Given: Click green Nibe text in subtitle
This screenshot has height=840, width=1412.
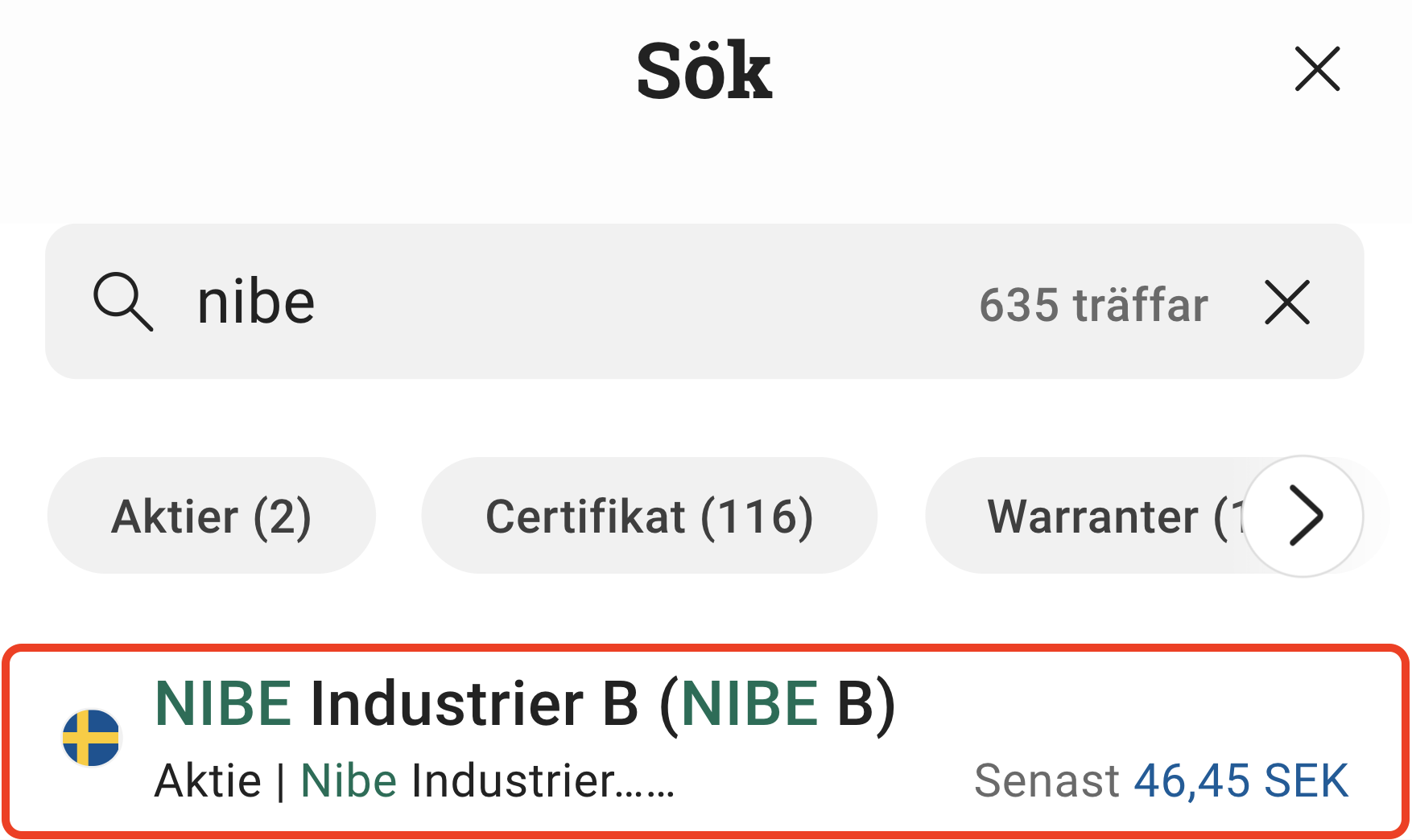Looking at the screenshot, I should click(x=349, y=780).
